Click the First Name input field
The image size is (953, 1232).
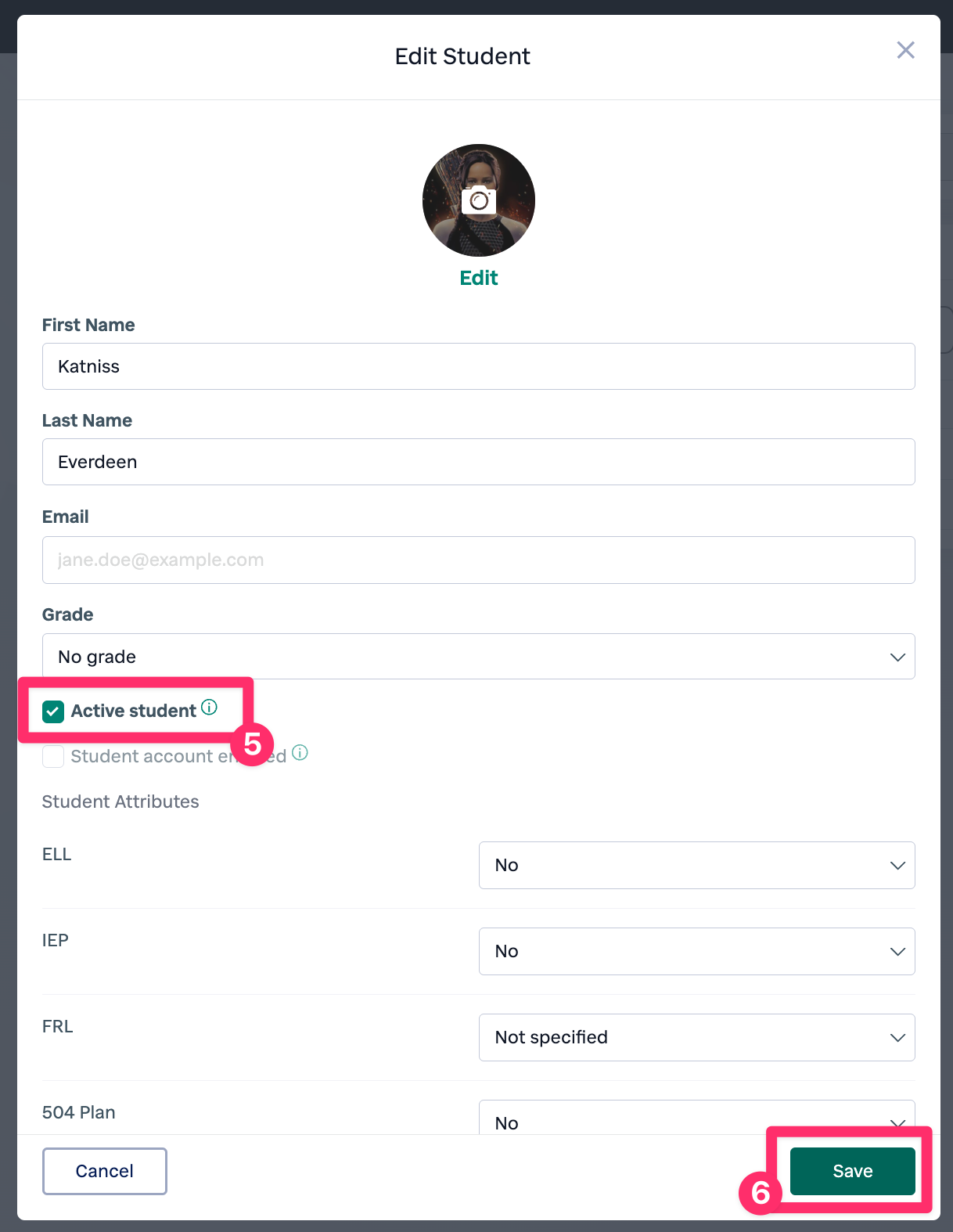(x=477, y=367)
